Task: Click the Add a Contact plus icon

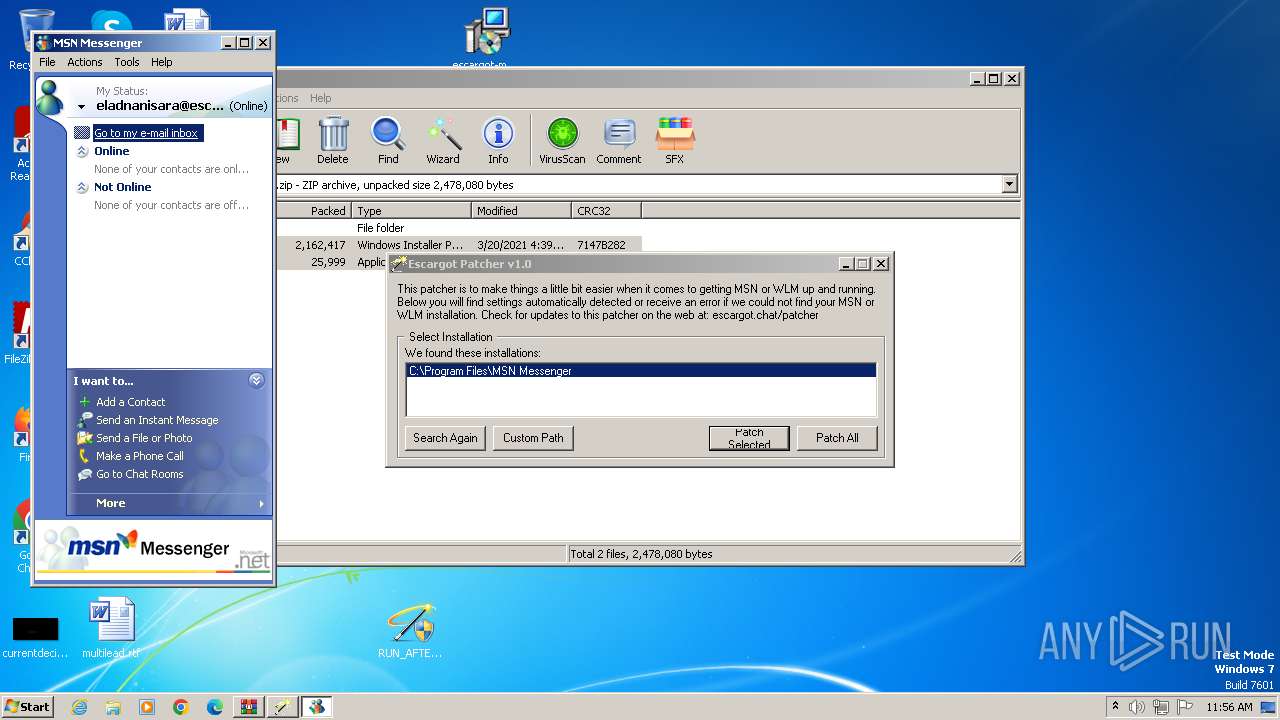Action: 85,402
